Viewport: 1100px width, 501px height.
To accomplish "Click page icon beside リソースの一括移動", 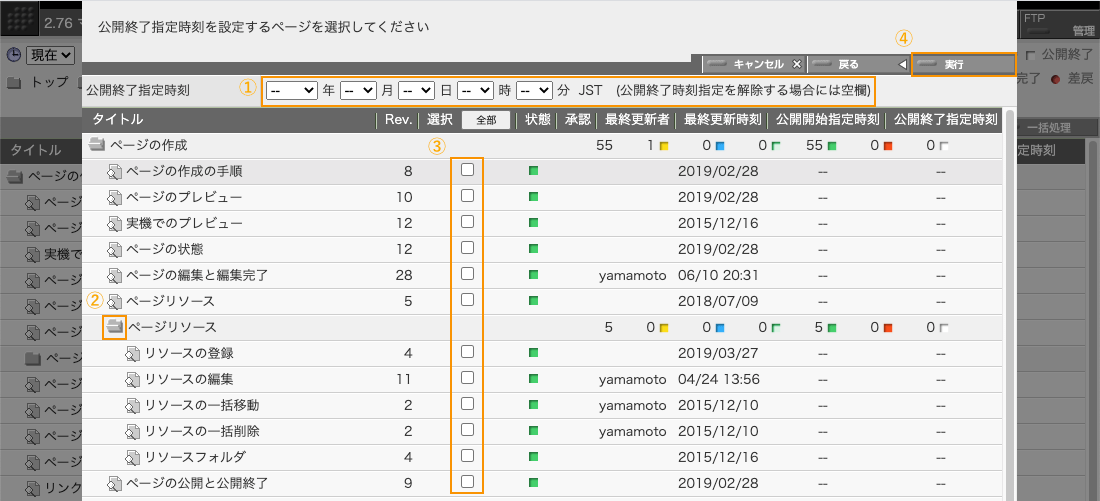I will coord(133,405).
